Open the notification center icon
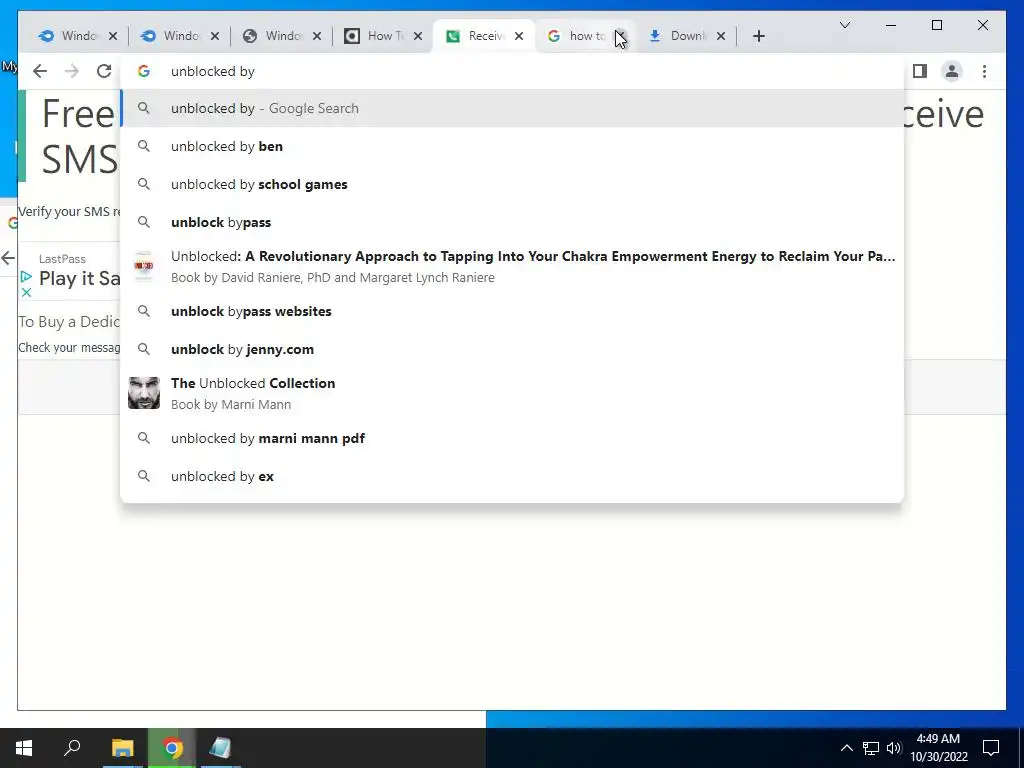Image resolution: width=1024 pixels, height=768 pixels. [x=991, y=748]
